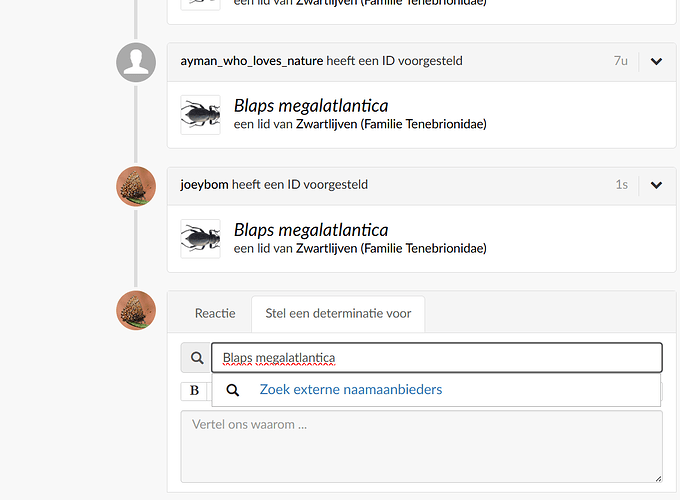Open Blaps megalatlantica link in ayman's ID
The height and width of the screenshot is (500, 680).
tap(311, 106)
